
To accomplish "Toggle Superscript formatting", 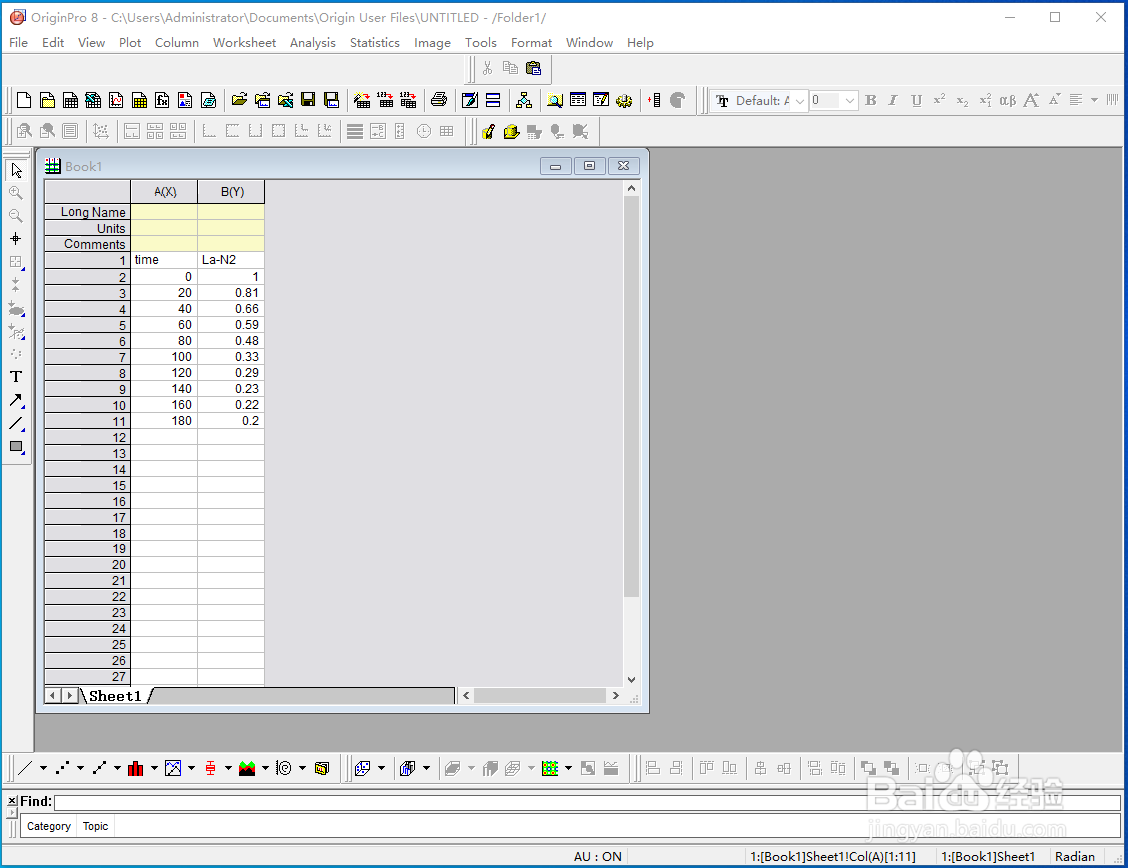I will [x=939, y=100].
